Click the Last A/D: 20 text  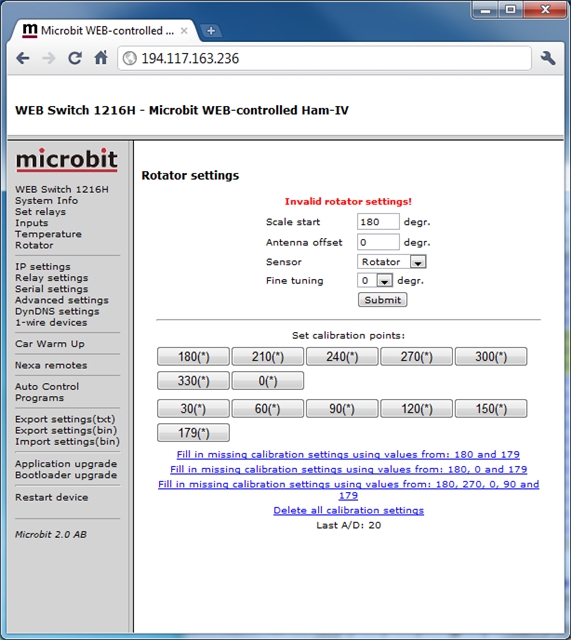click(x=349, y=525)
